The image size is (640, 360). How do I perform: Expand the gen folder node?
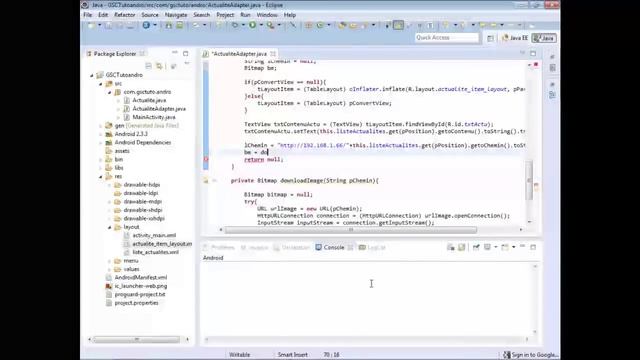pos(101,126)
